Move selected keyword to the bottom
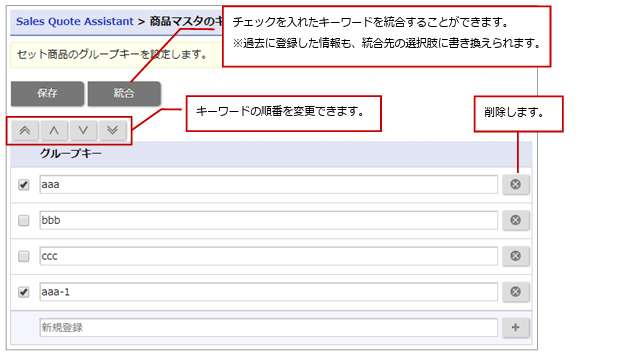 (x=113, y=131)
